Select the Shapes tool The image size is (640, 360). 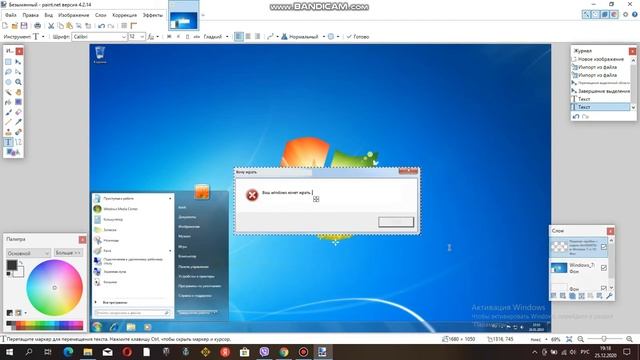tap(13, 152)
